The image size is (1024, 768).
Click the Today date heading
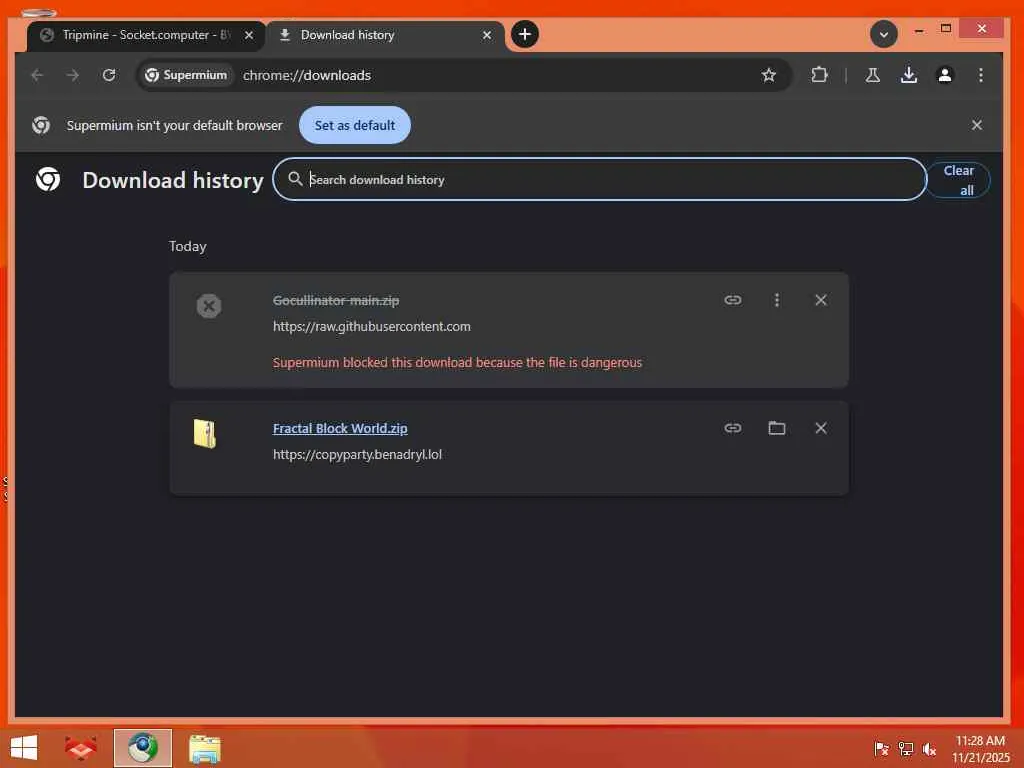pos(187,246)
